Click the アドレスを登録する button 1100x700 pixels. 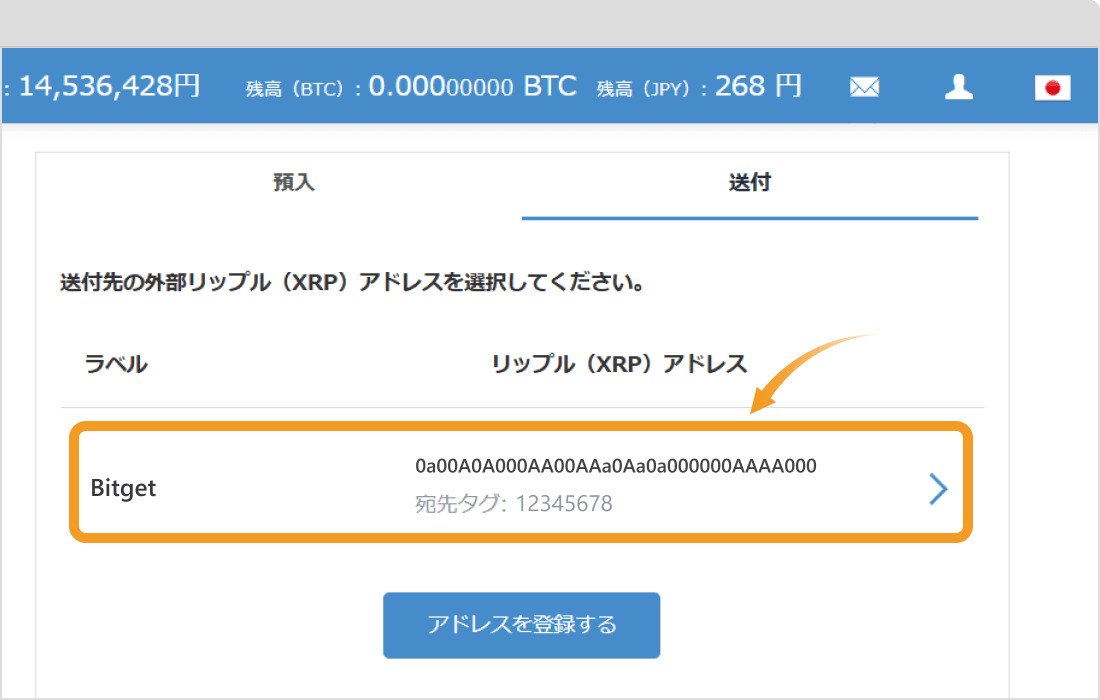pos(521,624)
